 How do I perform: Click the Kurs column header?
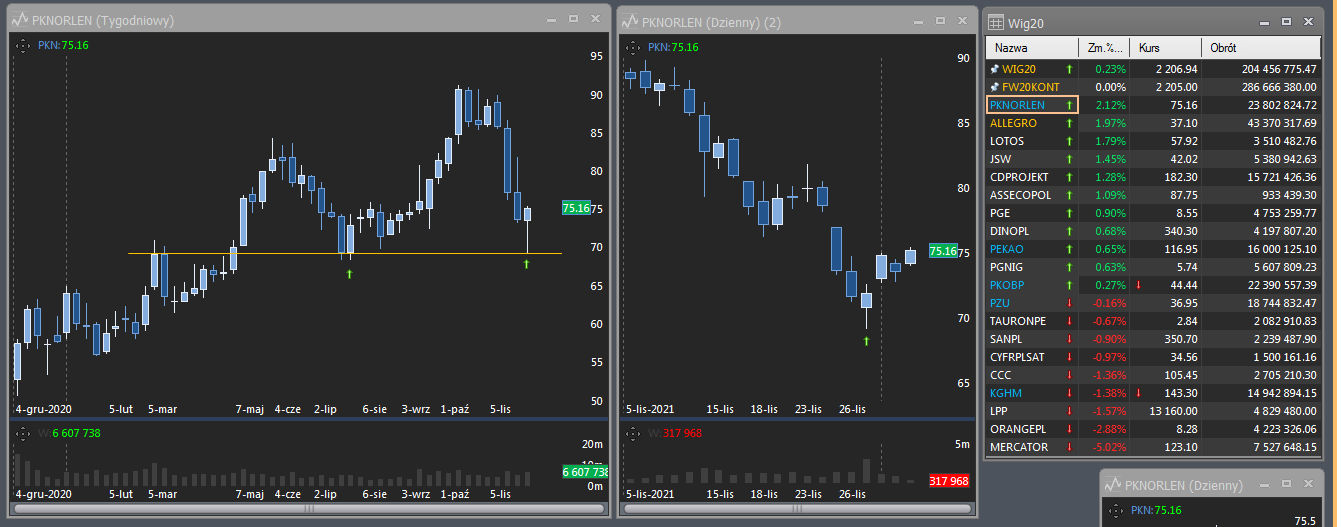(1166, 48)
